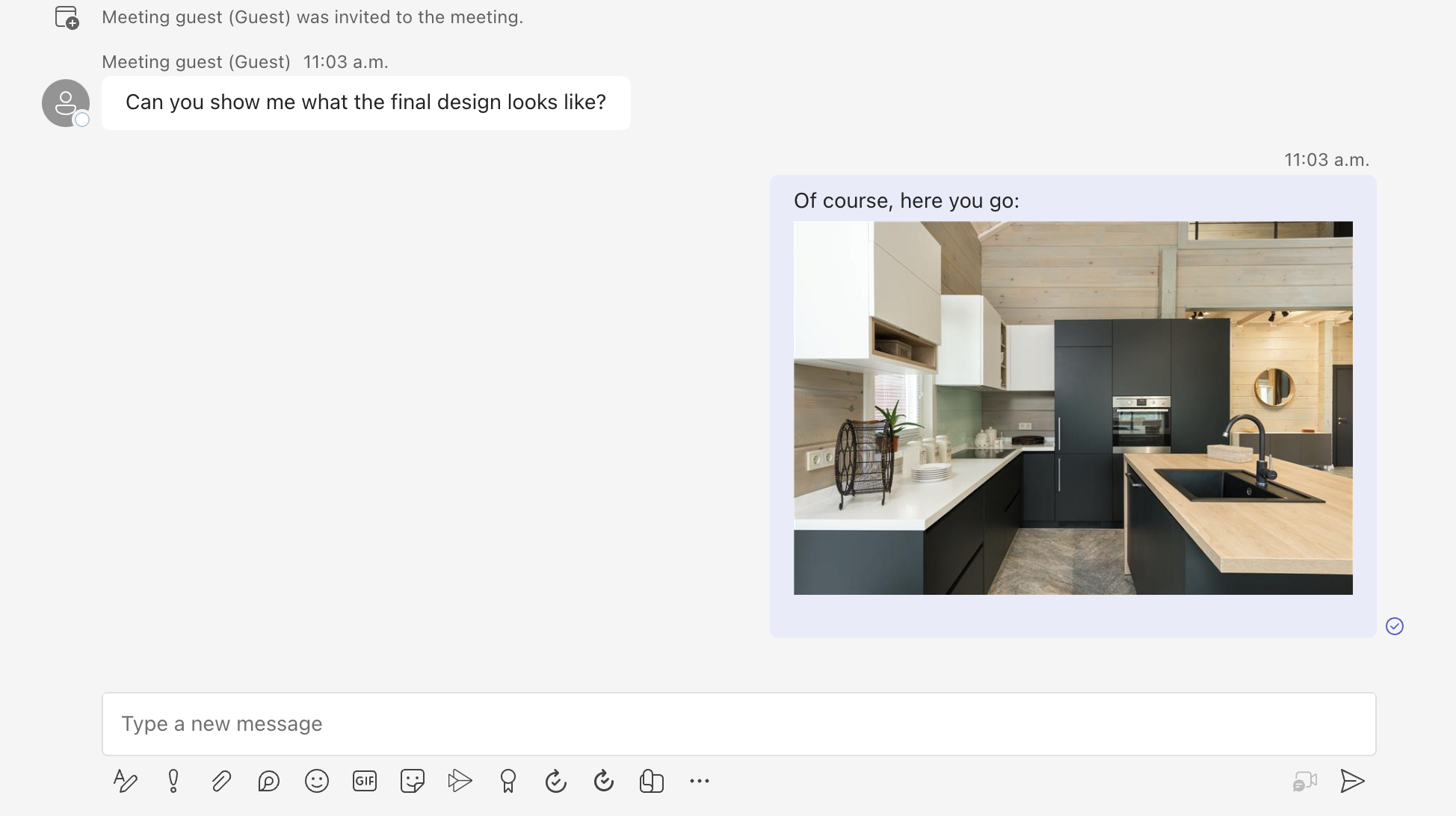
Task: Click the priority/important flag icon
Action: (x=171, y=780)
